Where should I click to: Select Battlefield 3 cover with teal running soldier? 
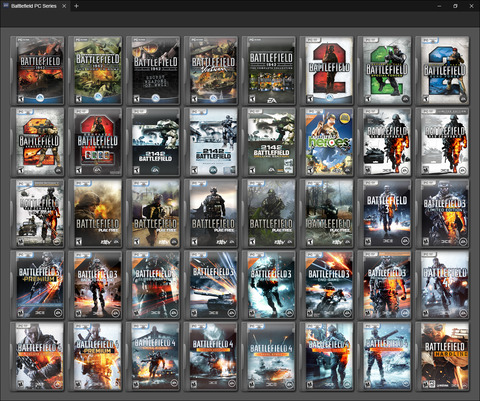tap(269, 285)
